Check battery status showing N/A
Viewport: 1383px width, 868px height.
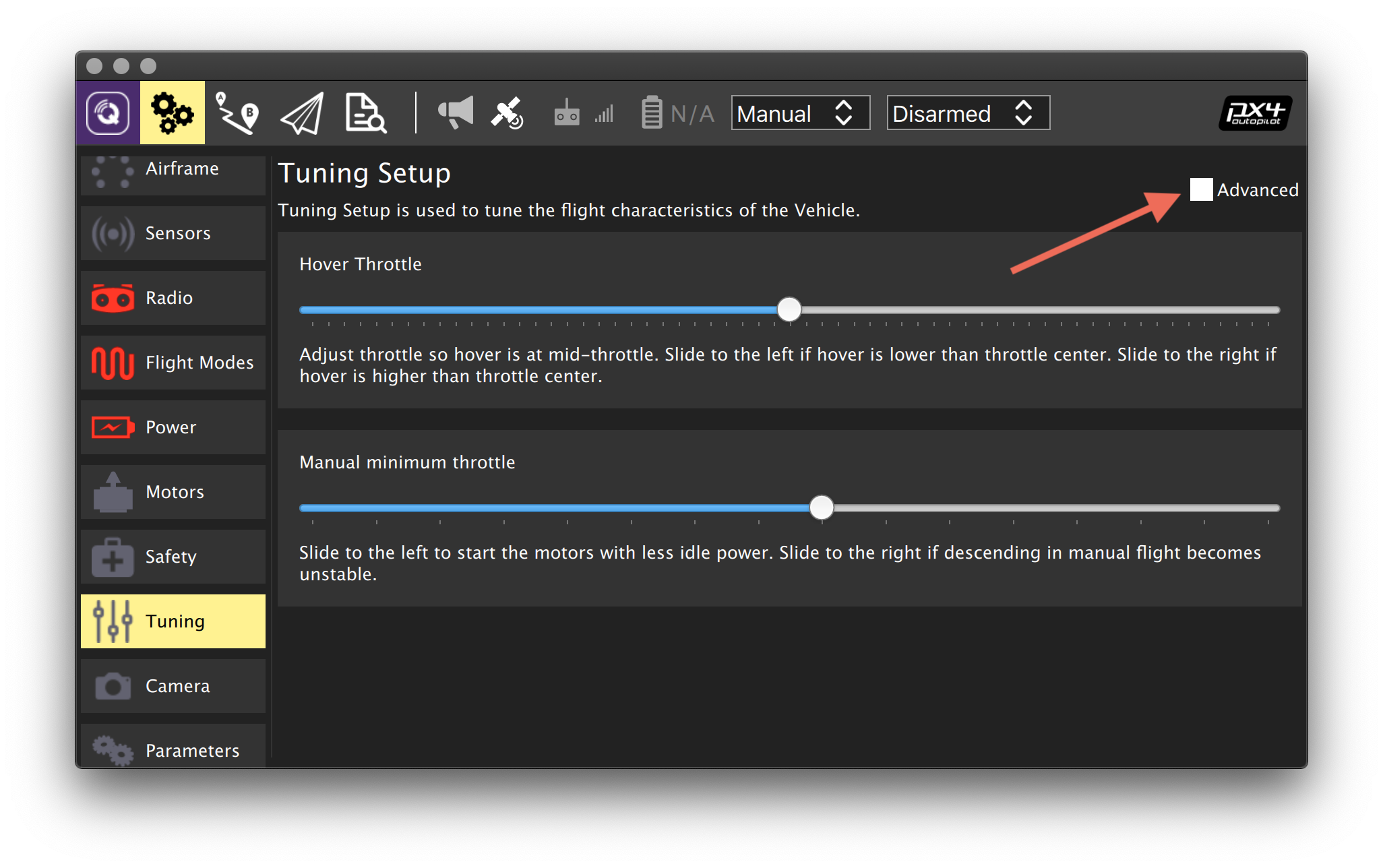pyautogui.click(x=674, y=113)
